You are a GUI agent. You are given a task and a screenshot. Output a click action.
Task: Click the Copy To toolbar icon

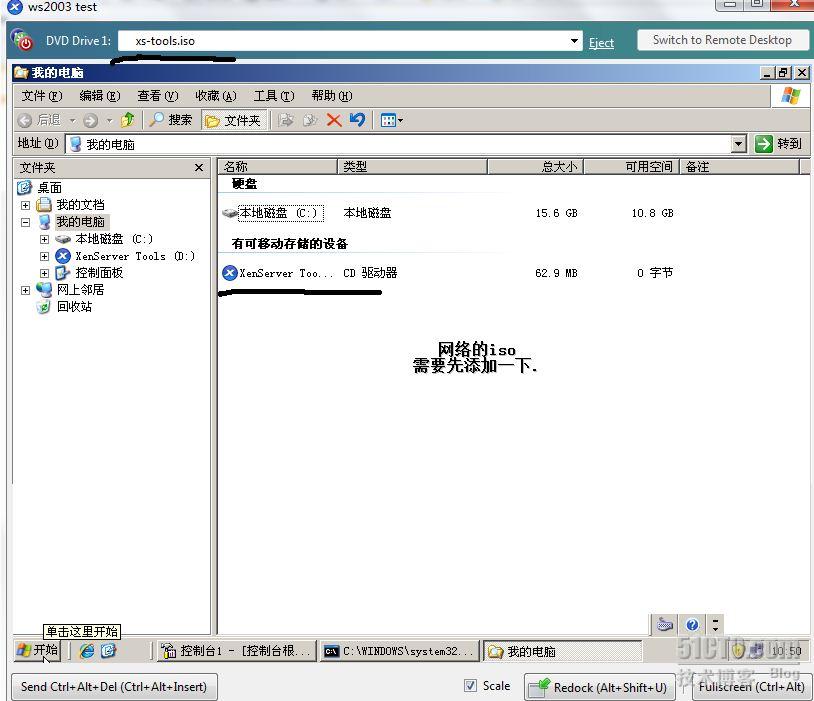[x=310, y=120]
